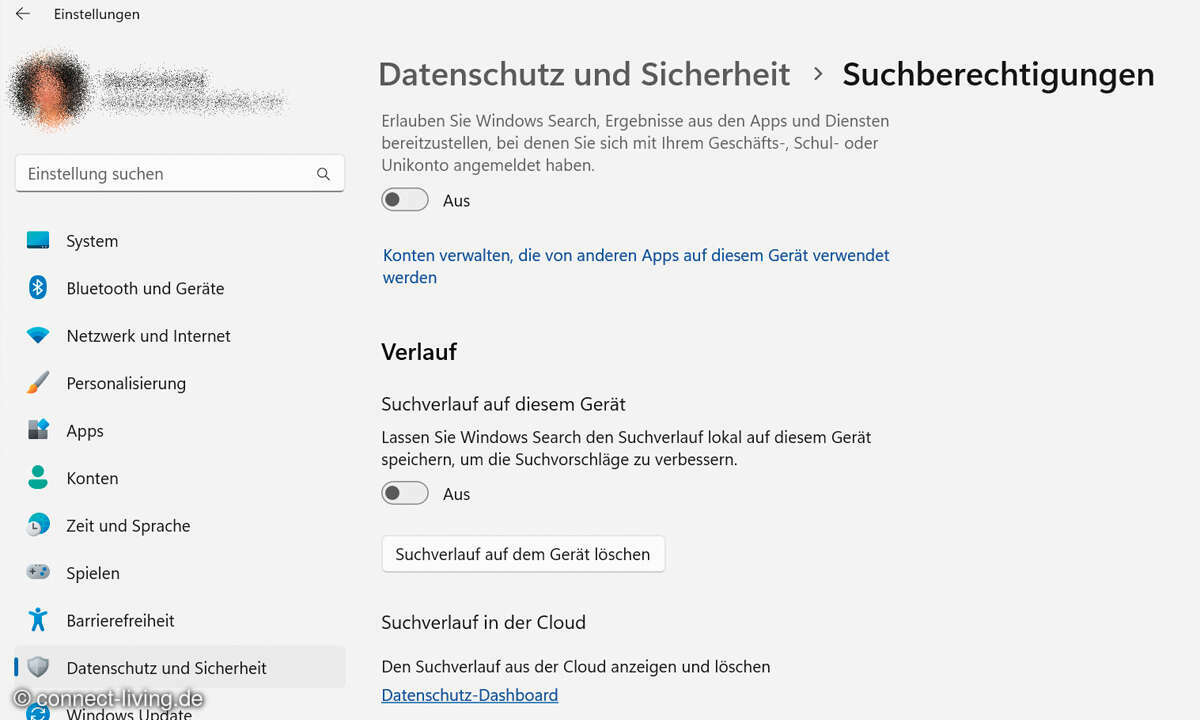Select Datenschutz und Sicherheit label
This screenshot has width=1200, height=720.
166,668
